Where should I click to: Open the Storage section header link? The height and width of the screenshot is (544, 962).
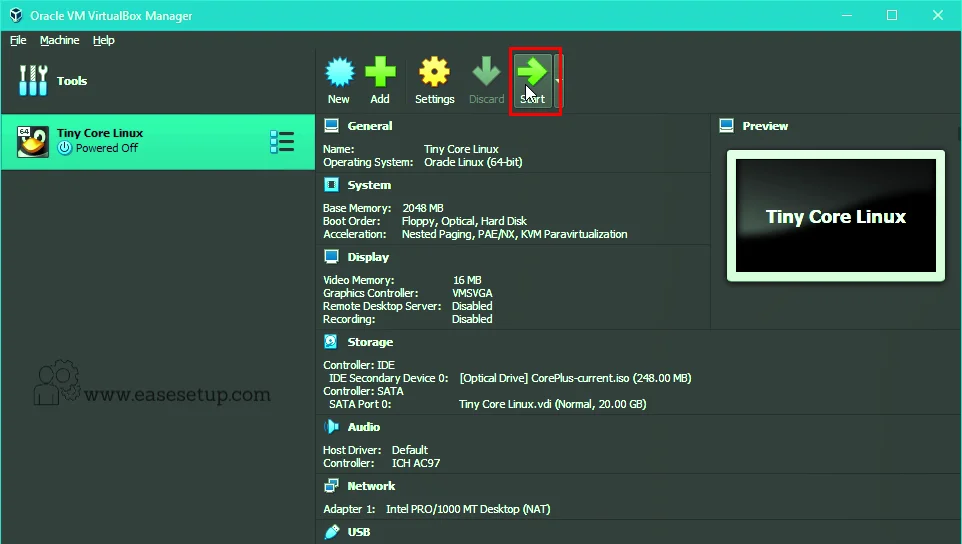[x=370, y=342]
